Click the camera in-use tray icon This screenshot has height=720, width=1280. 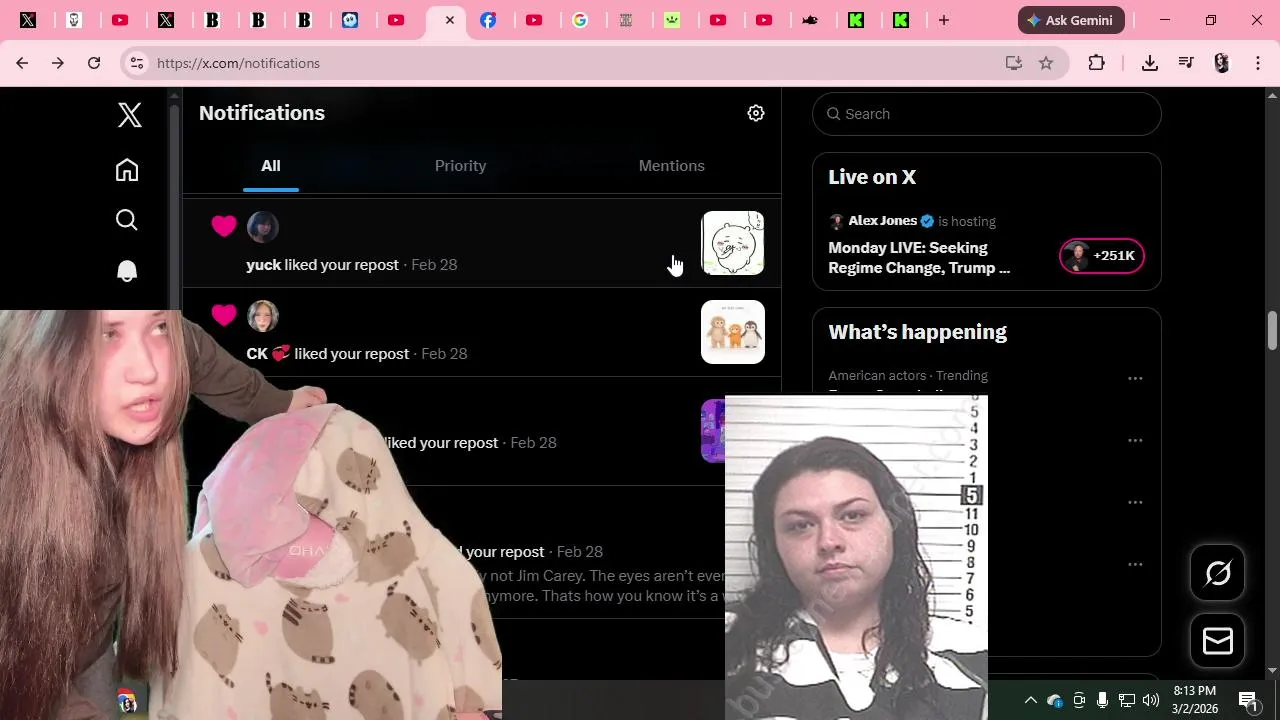pyautogui.click(x=1079, y=700)
